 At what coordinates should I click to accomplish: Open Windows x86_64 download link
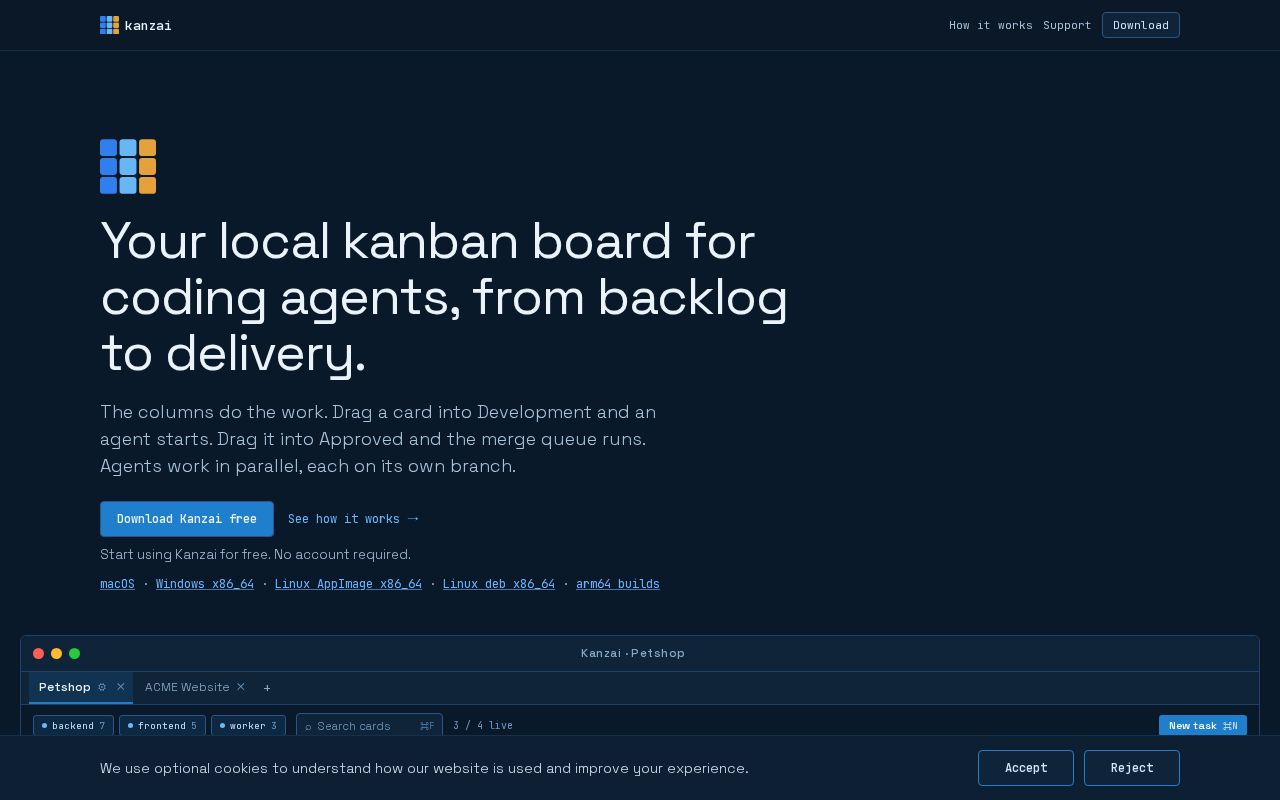coord(205,584)
